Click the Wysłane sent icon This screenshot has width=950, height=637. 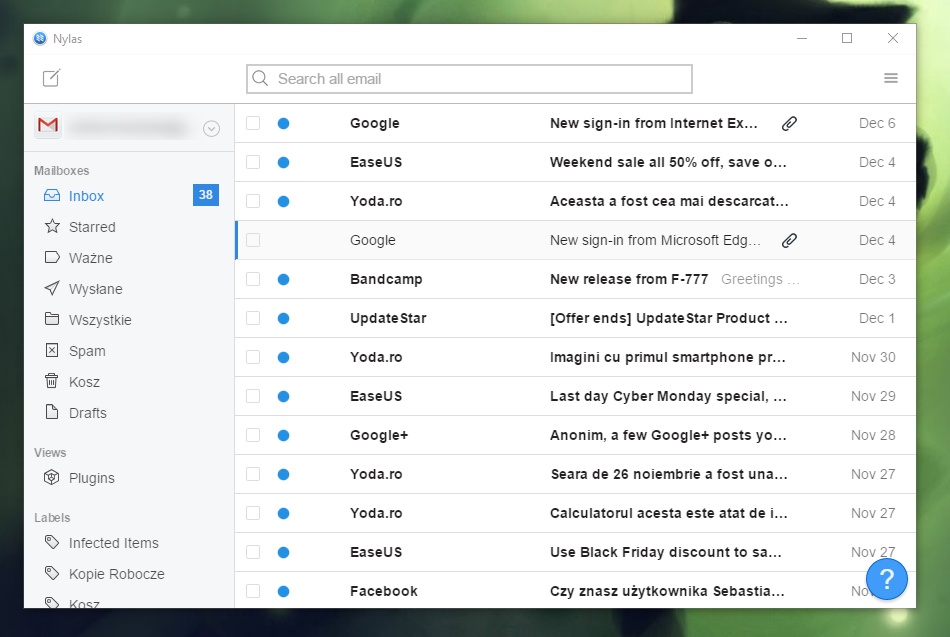52,289
